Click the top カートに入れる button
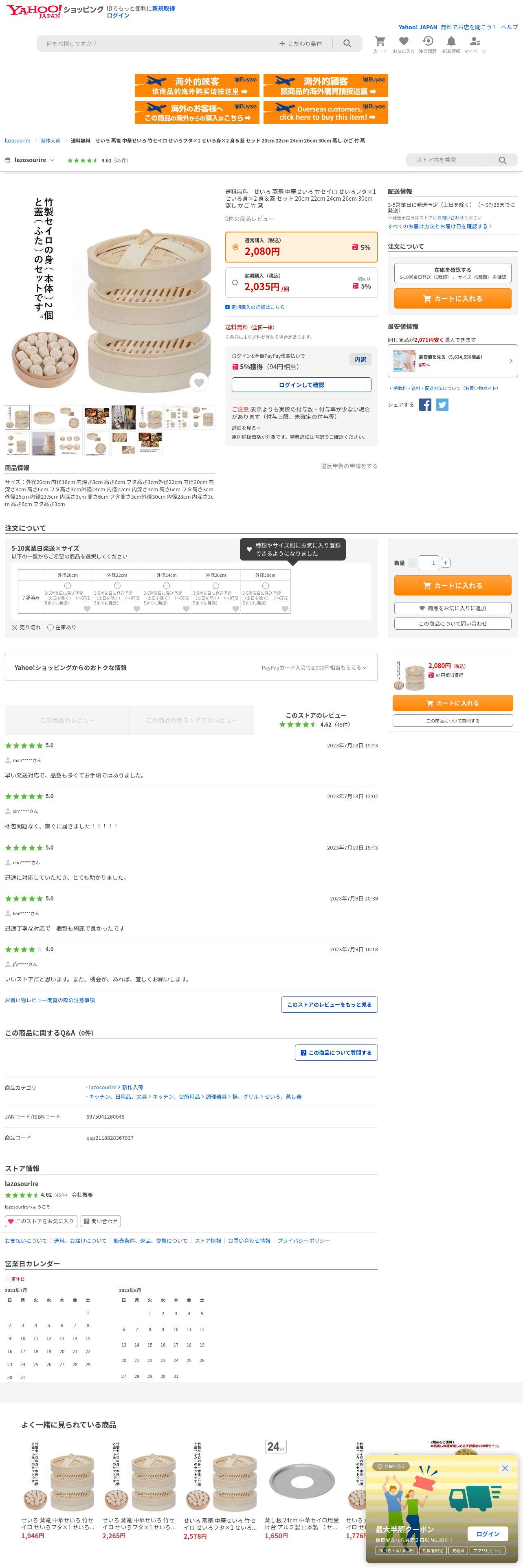This screenshot has width=523, height=1568. point(453,298)
